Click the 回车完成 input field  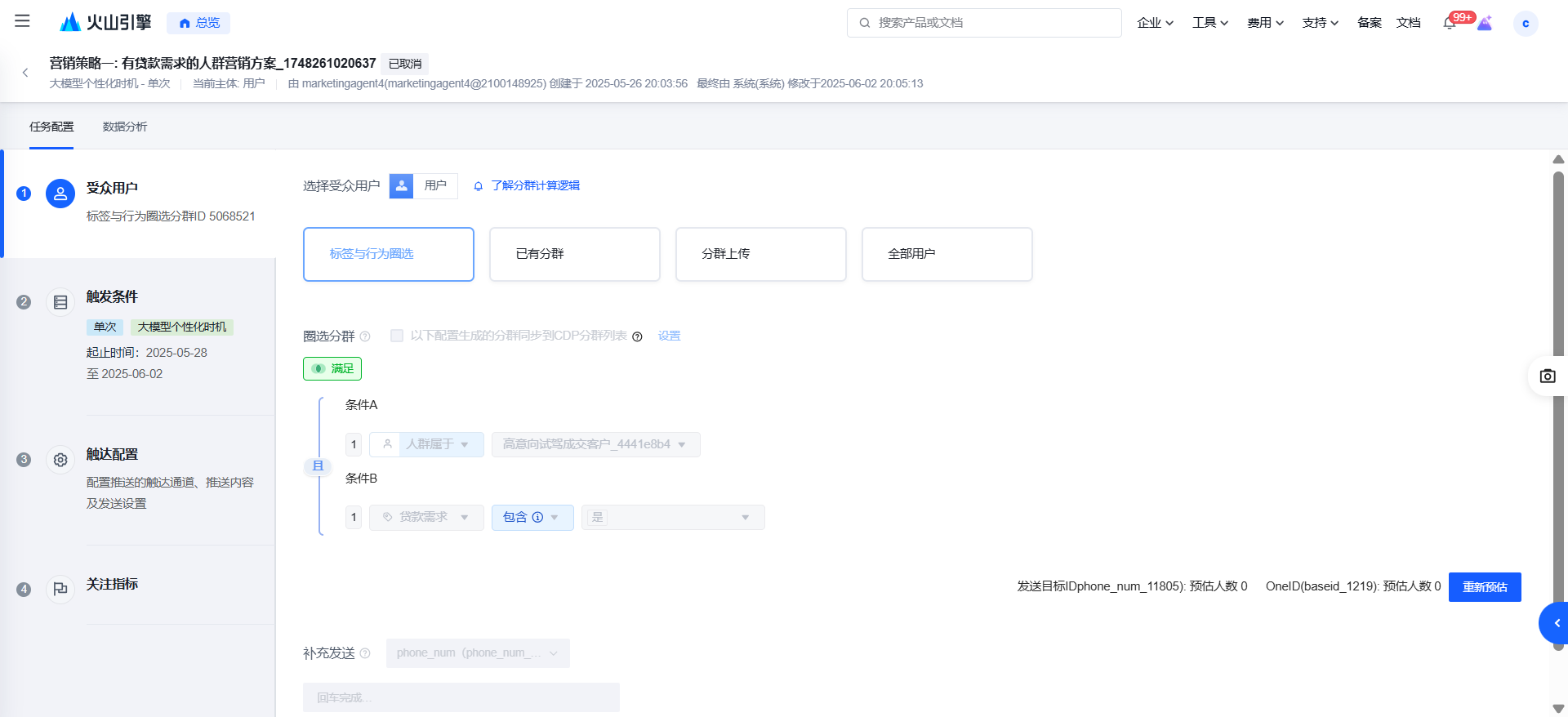pyautogui.click(x=461, y=697)
